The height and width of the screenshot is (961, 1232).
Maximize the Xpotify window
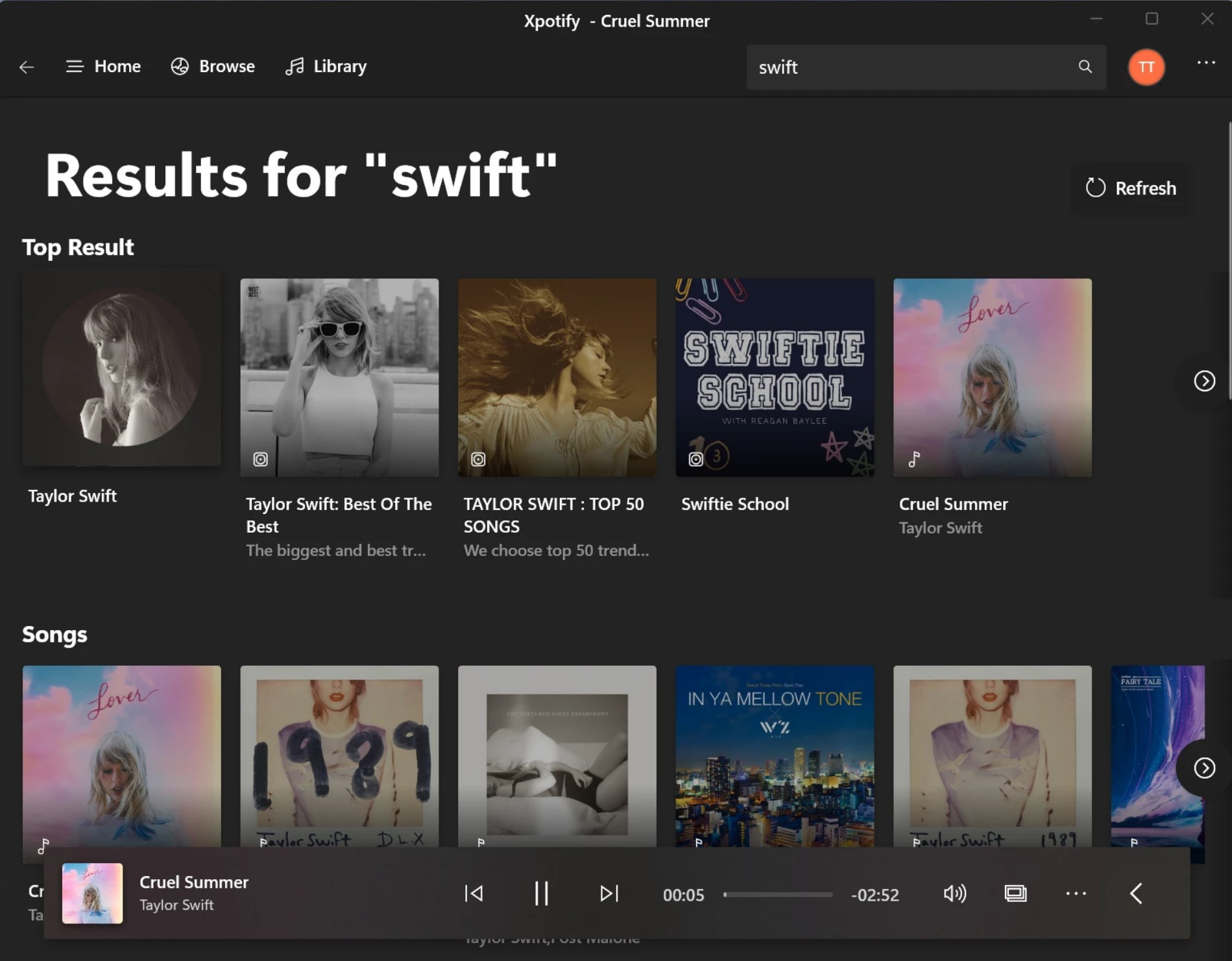[1152, 19]
